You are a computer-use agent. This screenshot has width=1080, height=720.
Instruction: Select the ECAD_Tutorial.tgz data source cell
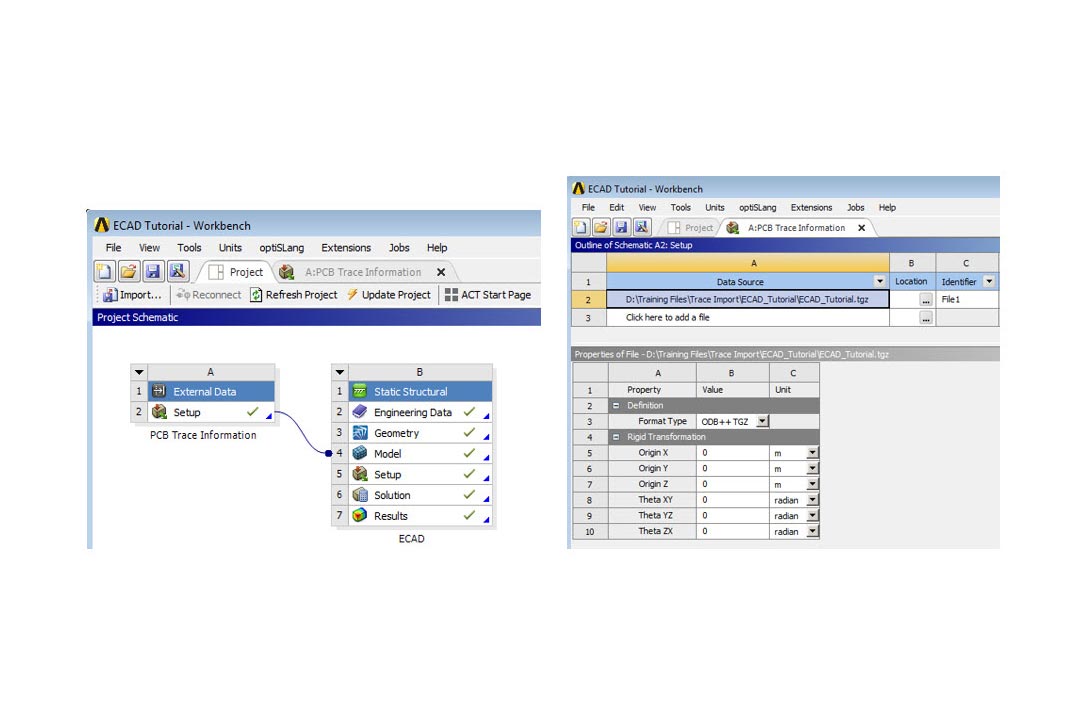[747, 299]
